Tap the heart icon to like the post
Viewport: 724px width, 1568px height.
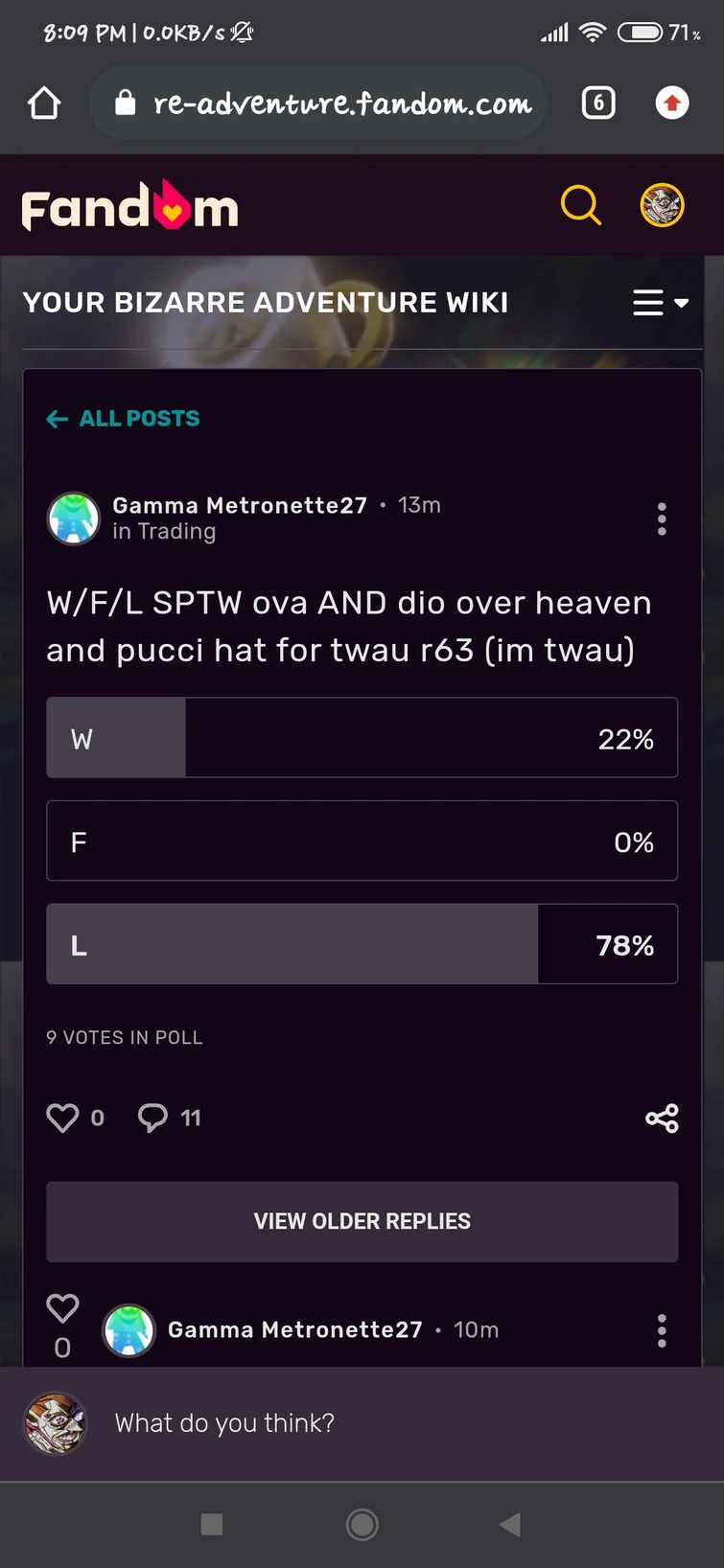(x=61, y=1117)
